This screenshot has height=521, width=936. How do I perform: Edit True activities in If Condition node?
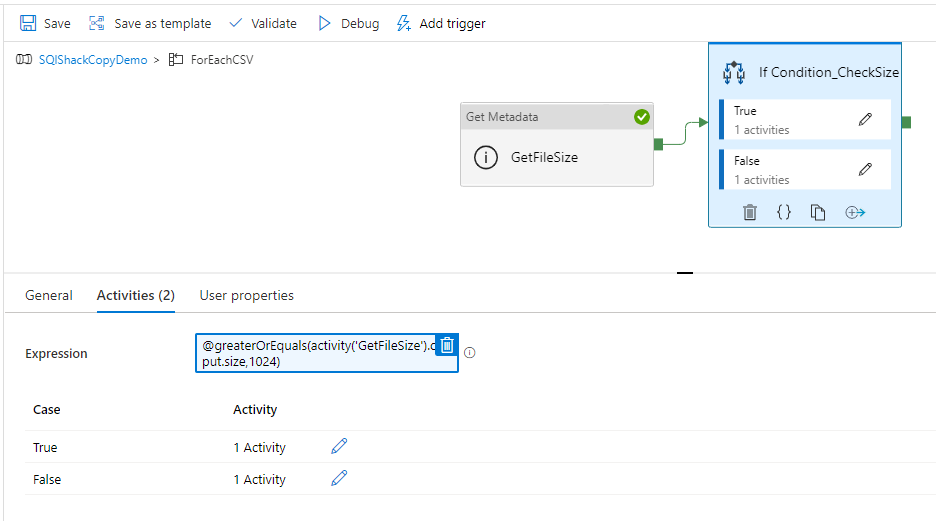pyautogui.click(x=865, y=119)
